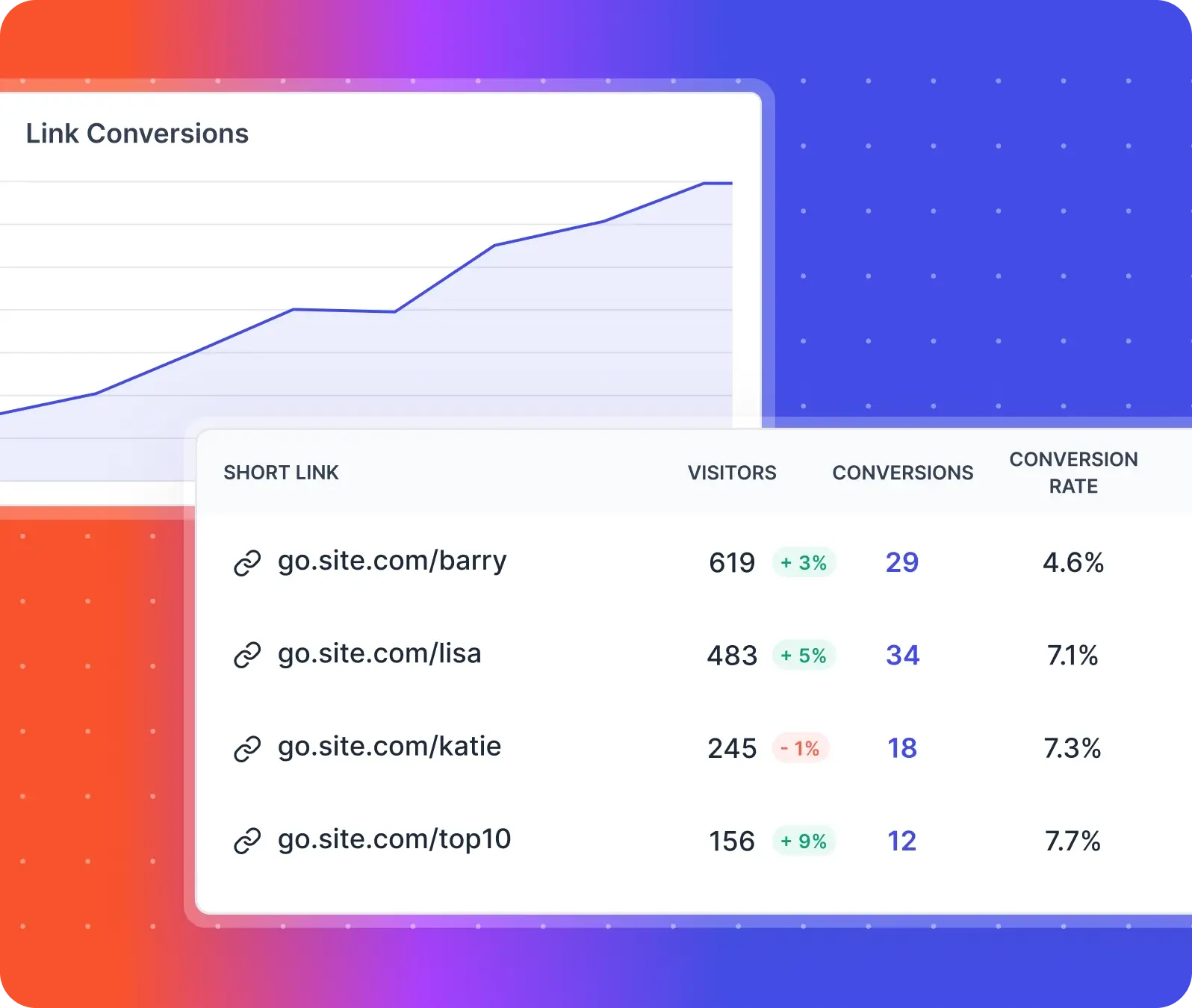Click the +3% visitor change badge
The image size is (1192, 1008).
pos(804,563)
